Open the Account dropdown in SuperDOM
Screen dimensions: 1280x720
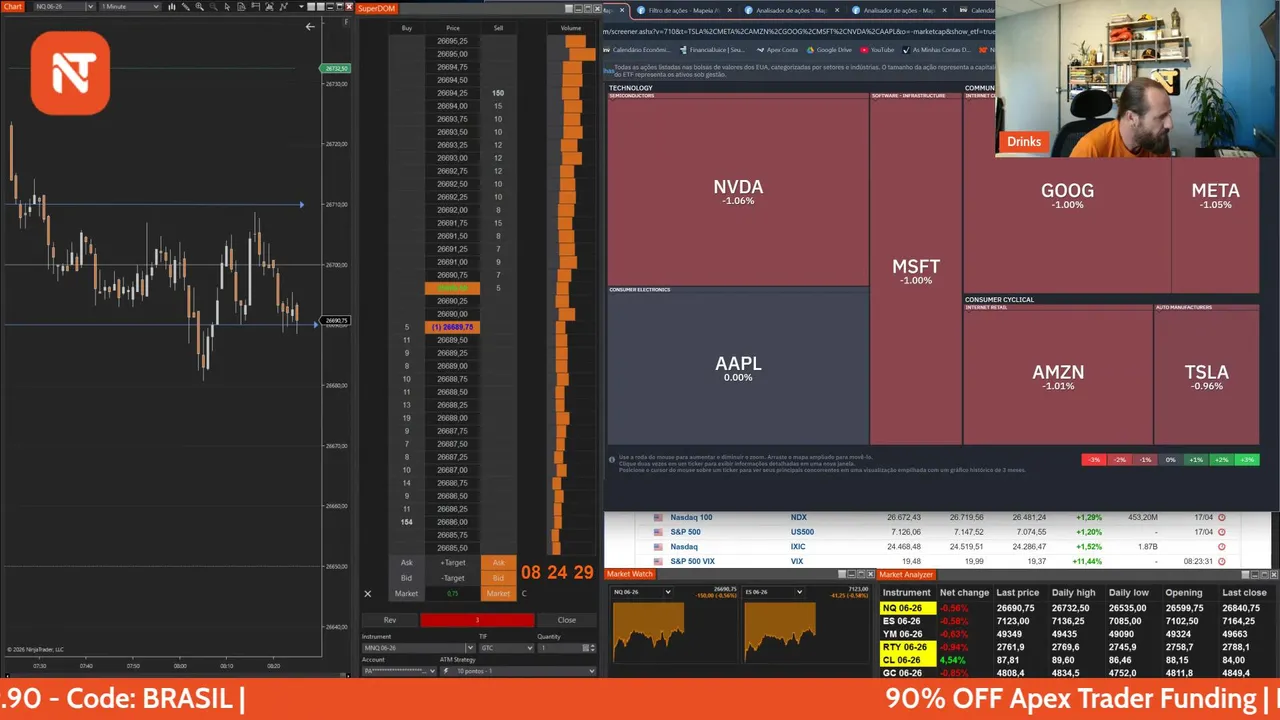tap(432, 671)
